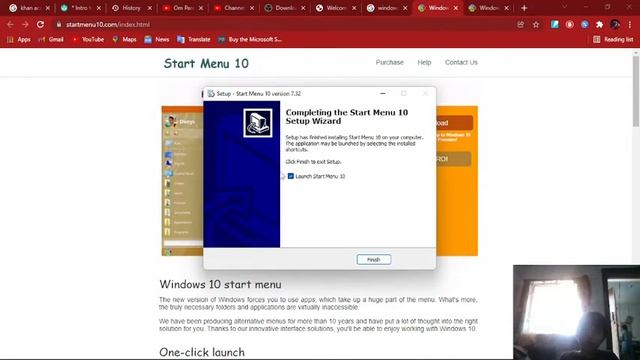Minimize the Setup wizard window
640x360 pixels.
[382, 93]
